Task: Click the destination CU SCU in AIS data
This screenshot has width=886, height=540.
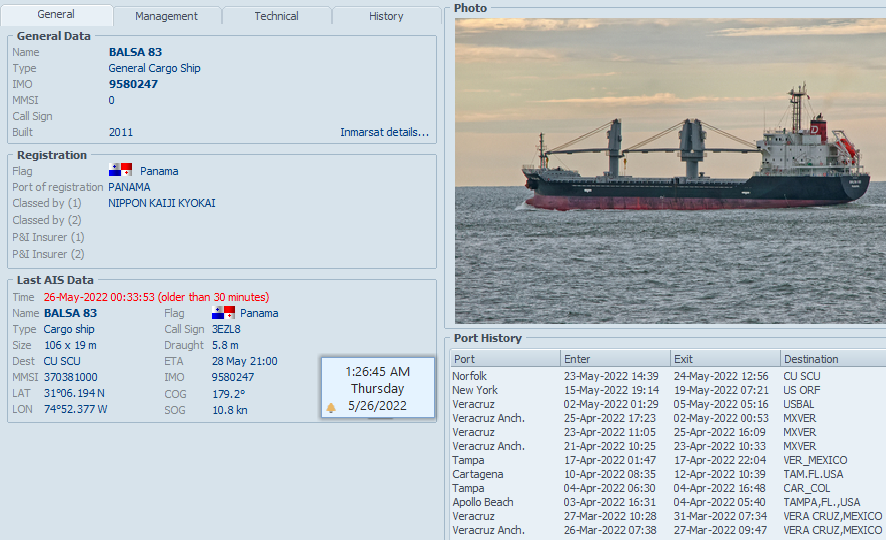Action: click(x=62, y=362)
